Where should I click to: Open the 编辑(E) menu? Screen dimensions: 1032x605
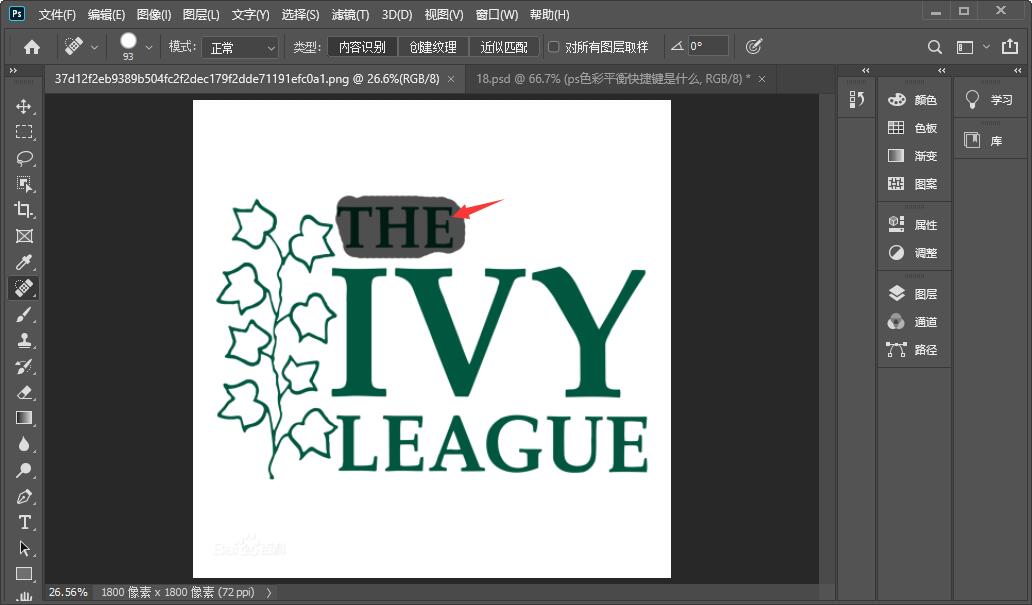pyautogui.click(x=106, y=14)
